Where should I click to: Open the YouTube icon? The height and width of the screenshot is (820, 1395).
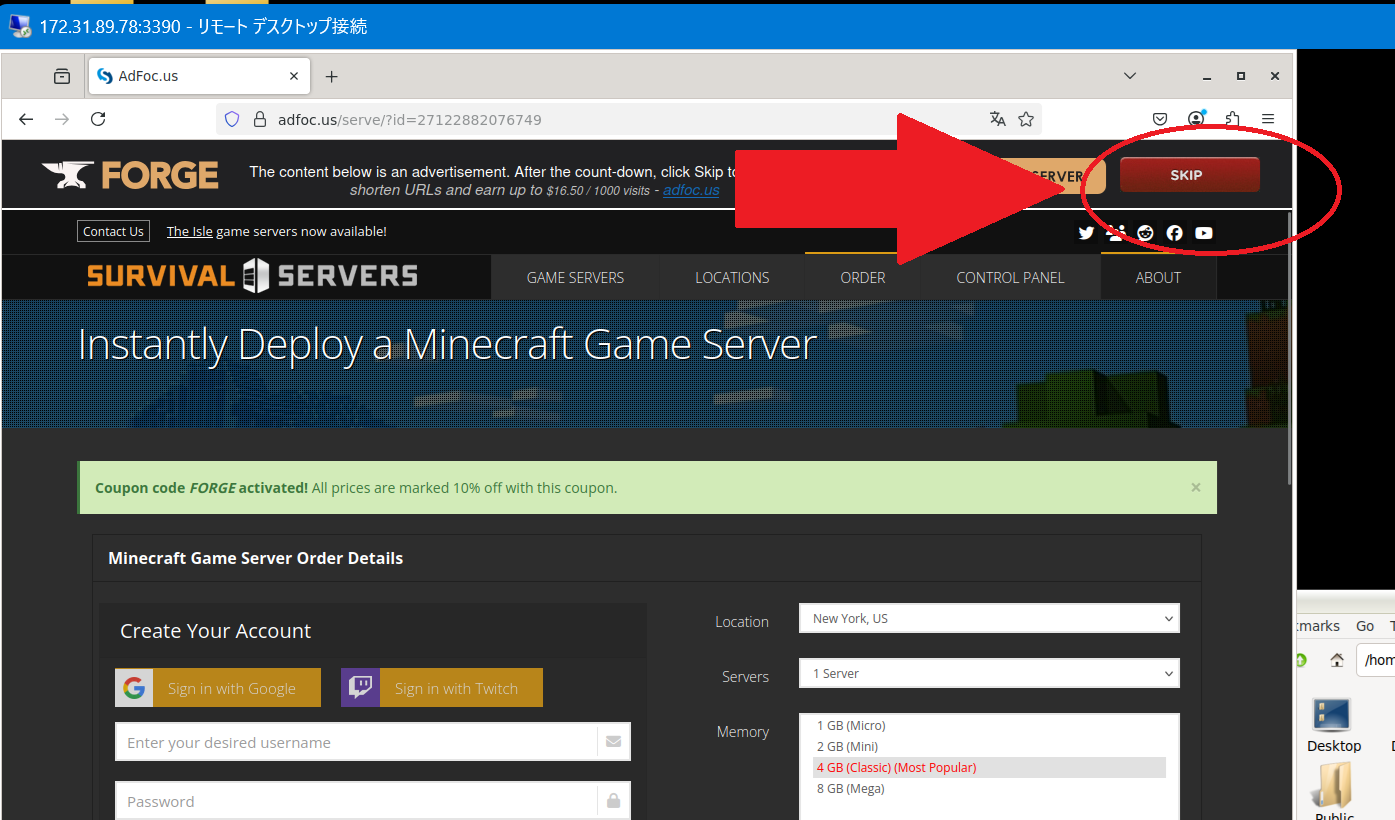1204,233
